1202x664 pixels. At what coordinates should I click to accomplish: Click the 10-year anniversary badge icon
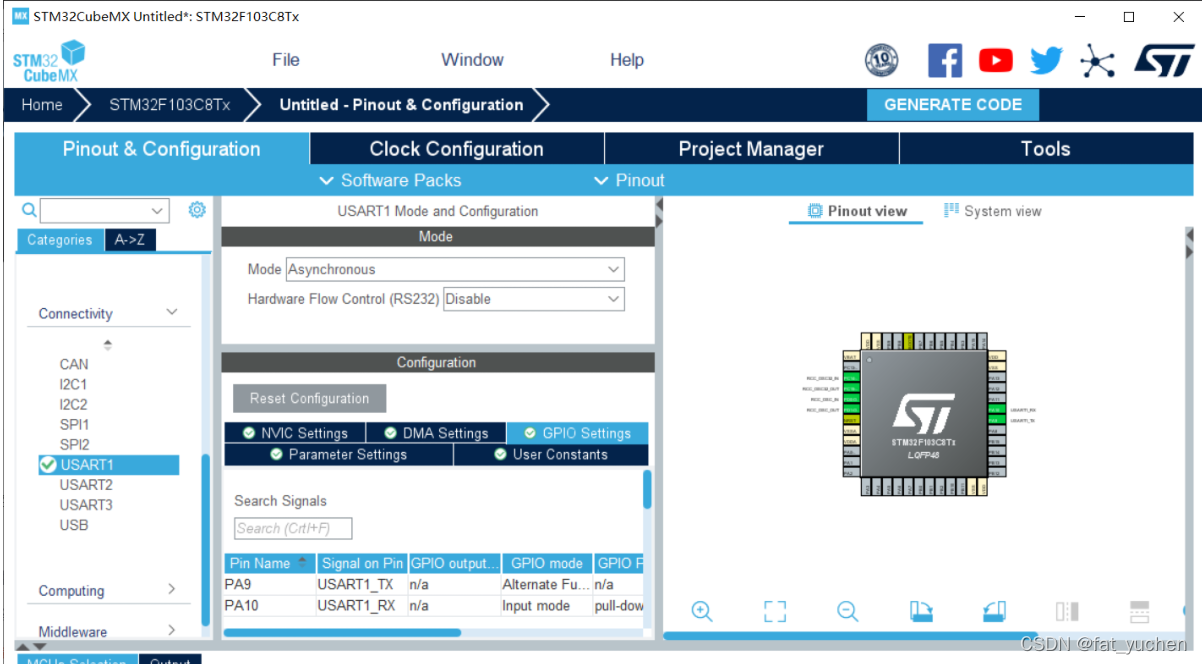881,61
